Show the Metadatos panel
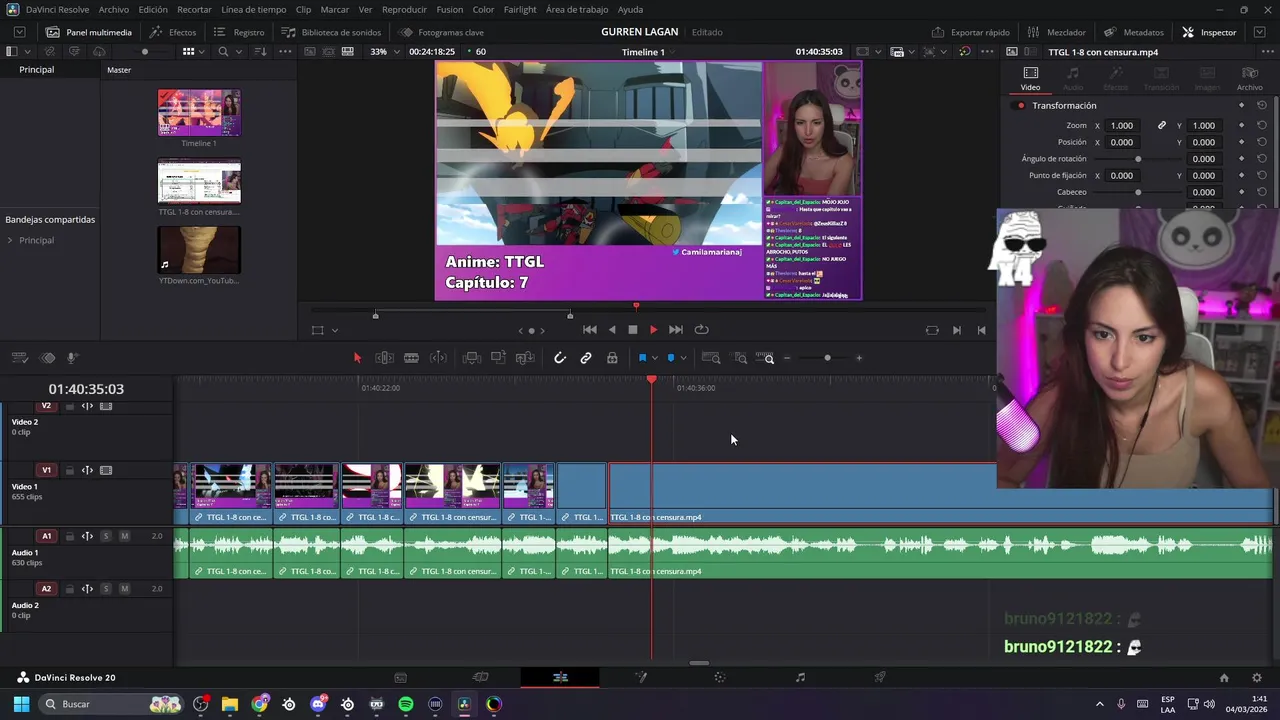Viewport: 1280px width, 720px height. tap(1133, 32)
